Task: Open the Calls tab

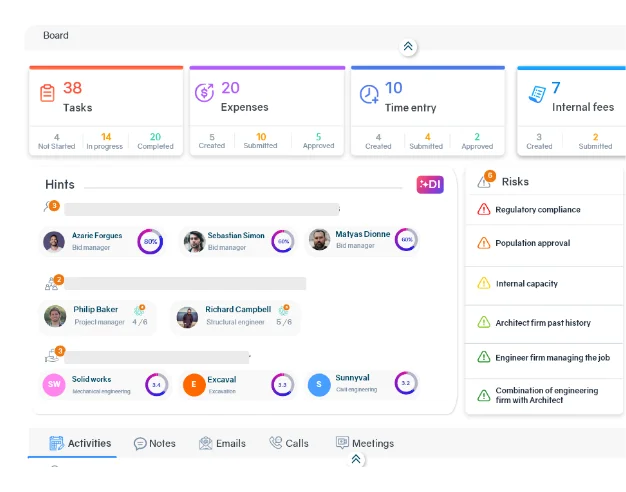Action: click(x=289, y=443)
